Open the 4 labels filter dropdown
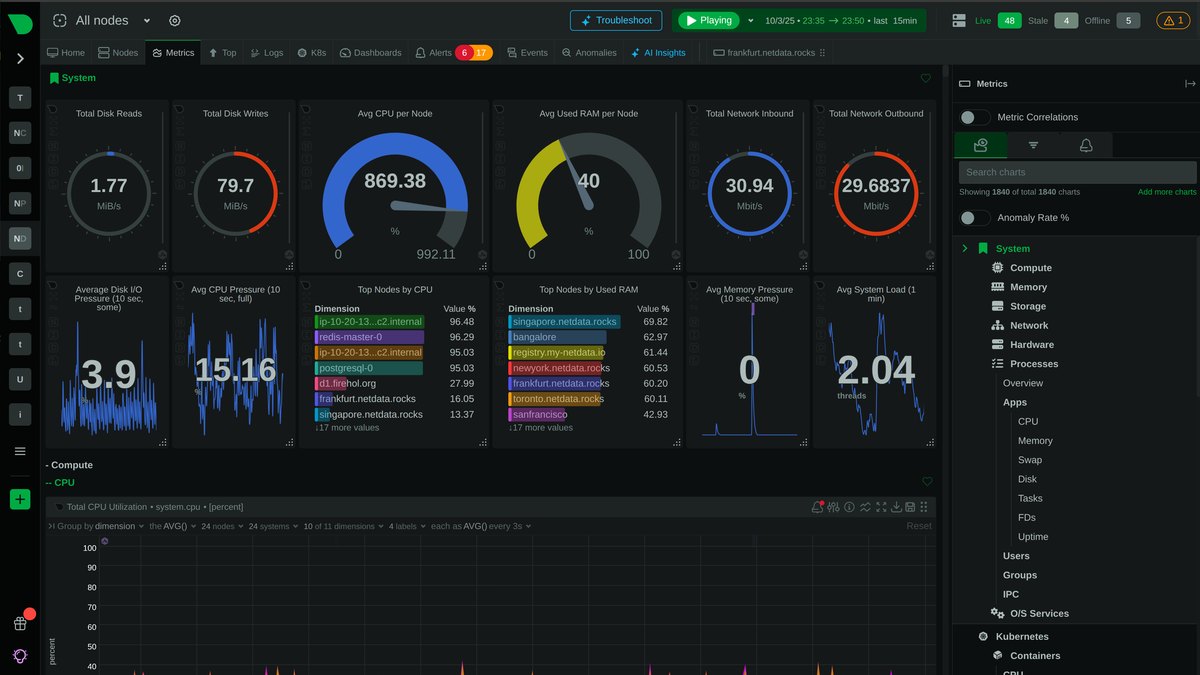 click(x=409, y=526)
